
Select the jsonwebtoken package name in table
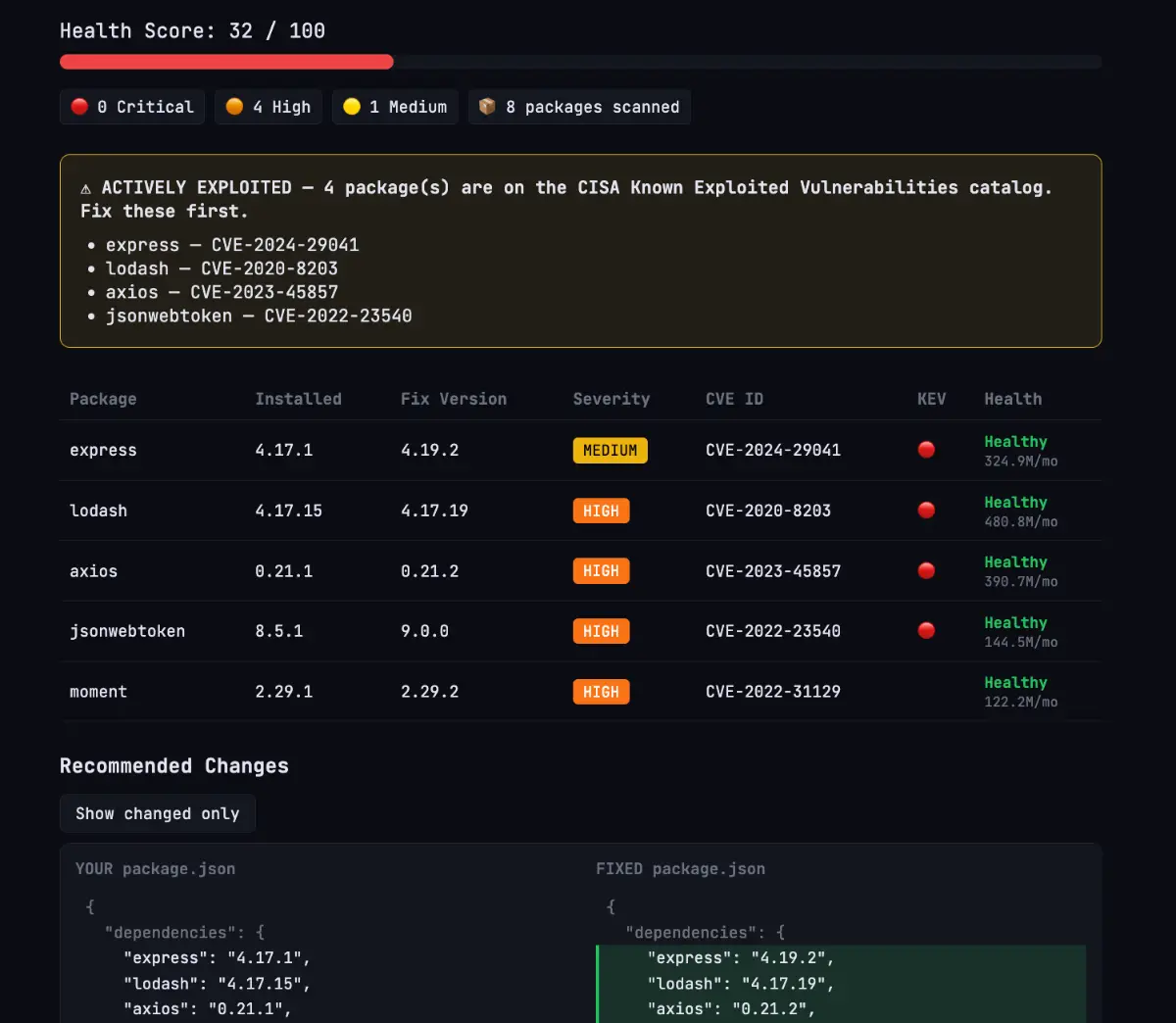pos(127,631)
